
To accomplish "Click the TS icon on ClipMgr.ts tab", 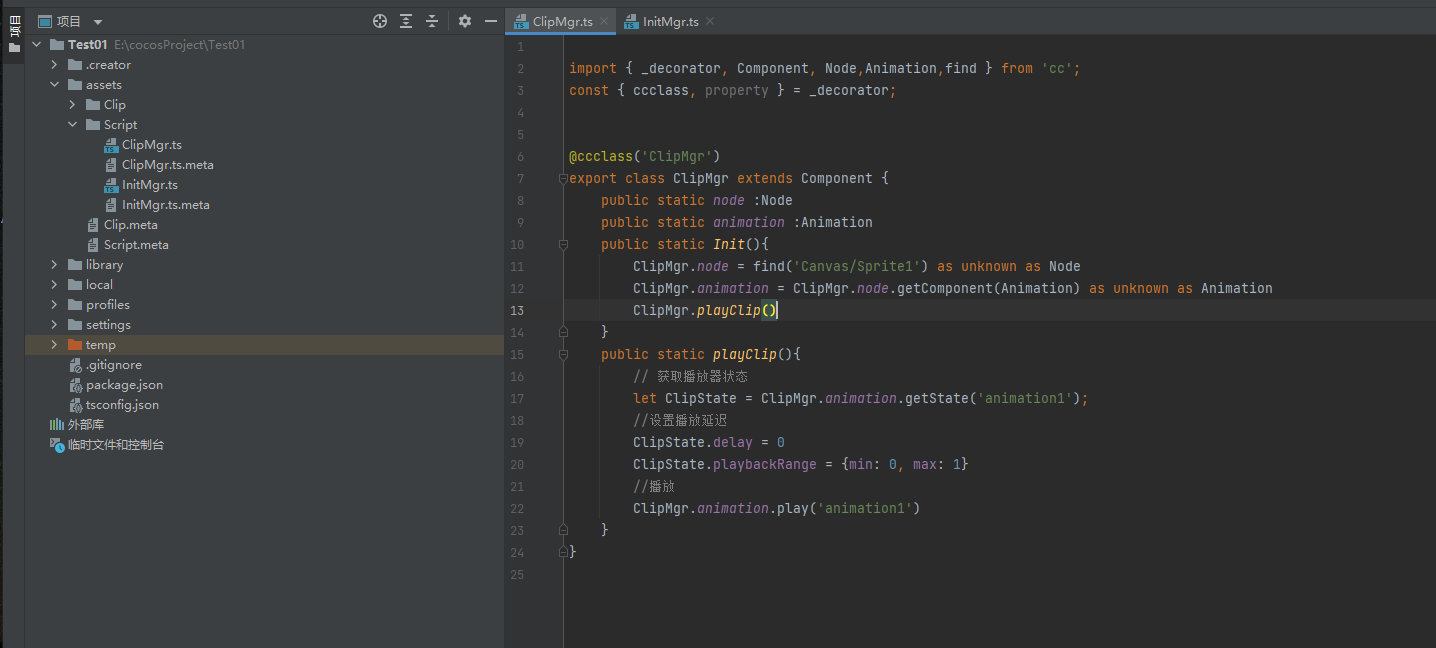I will click(521, 22).
